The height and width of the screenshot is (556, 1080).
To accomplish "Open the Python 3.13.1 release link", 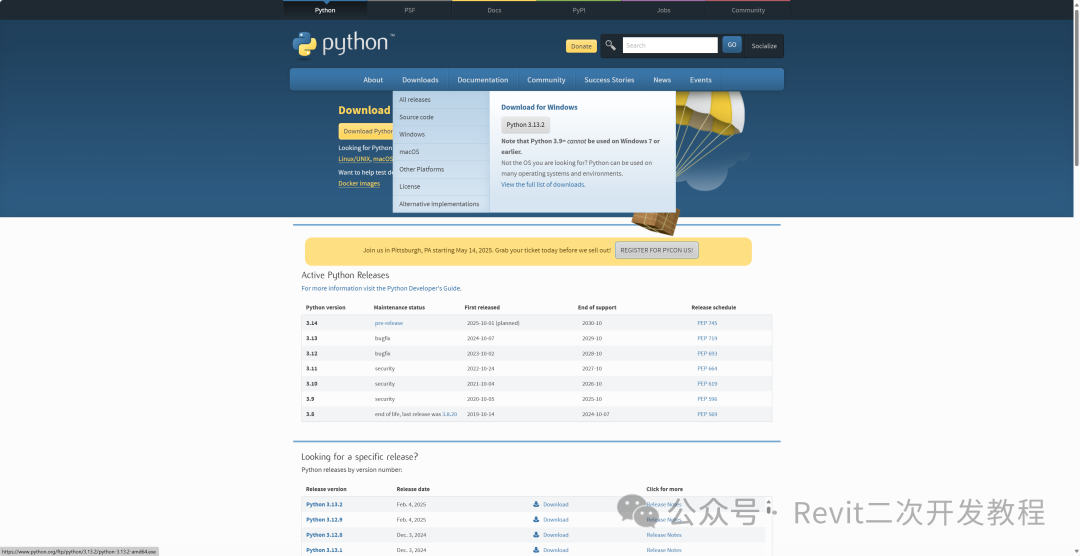I will coord(324,550).
